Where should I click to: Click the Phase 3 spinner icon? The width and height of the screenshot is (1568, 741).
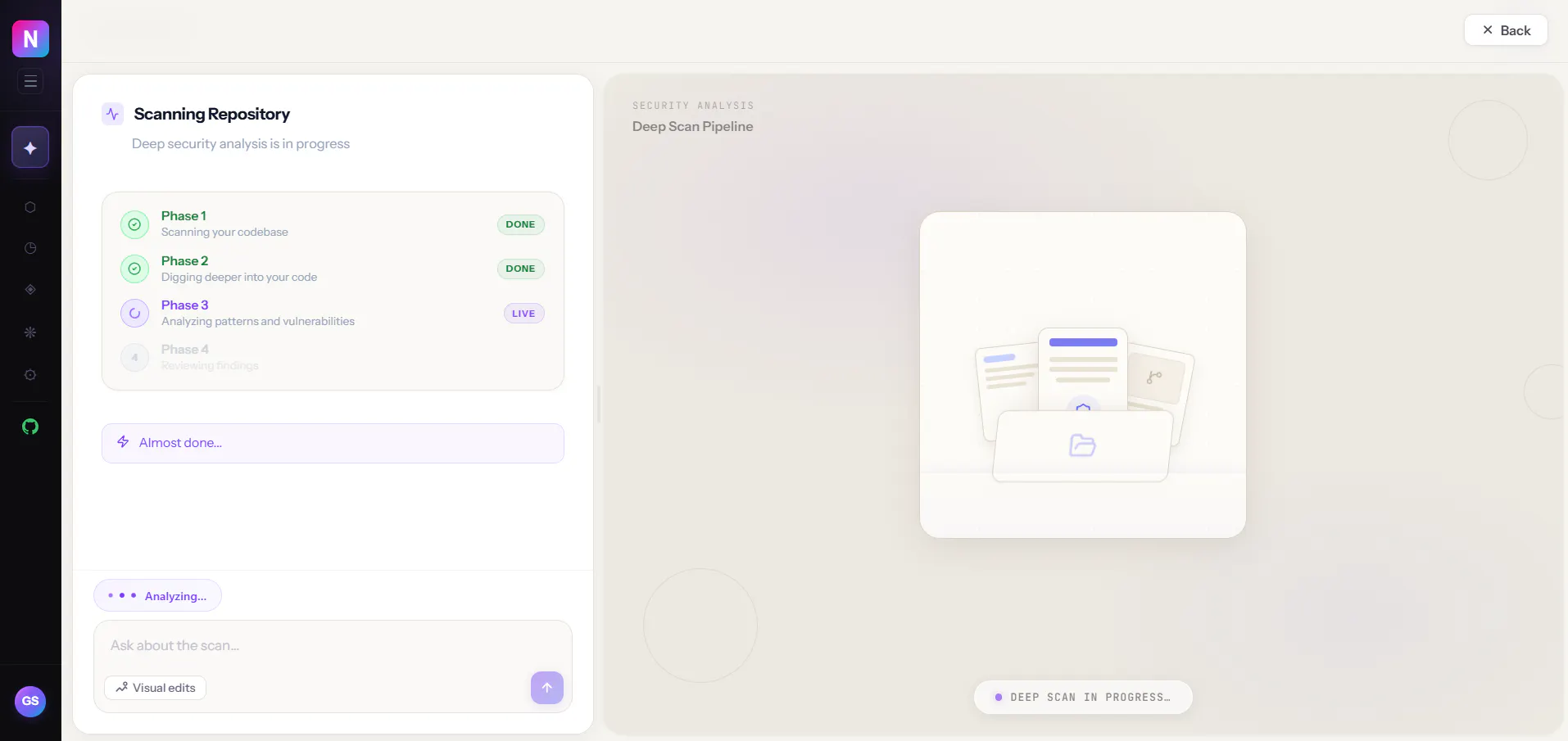point(134,313)
